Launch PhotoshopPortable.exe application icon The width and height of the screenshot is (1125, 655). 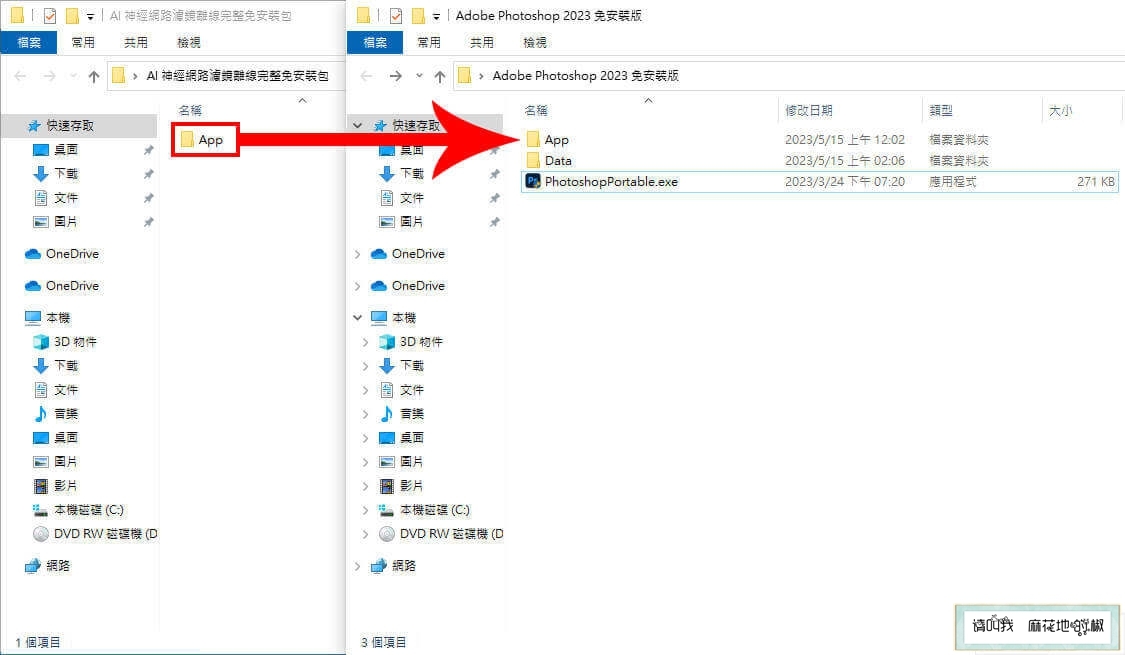[x=533, y=182]
